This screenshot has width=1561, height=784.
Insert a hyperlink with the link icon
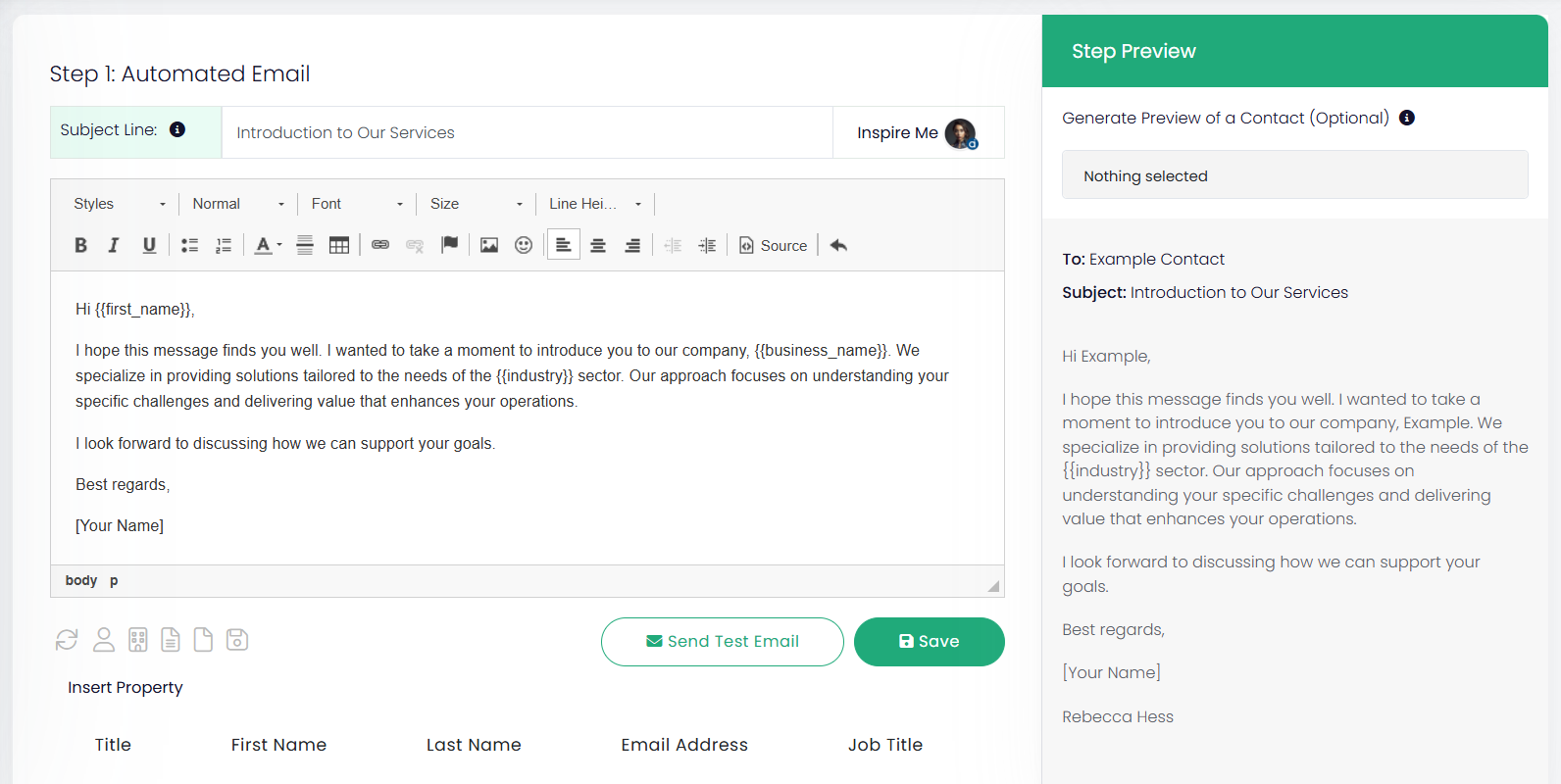point(380,245)
